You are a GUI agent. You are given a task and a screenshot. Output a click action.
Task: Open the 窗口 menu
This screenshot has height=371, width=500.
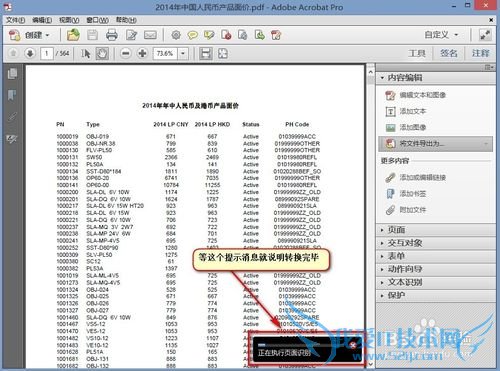tap(97, 20)
